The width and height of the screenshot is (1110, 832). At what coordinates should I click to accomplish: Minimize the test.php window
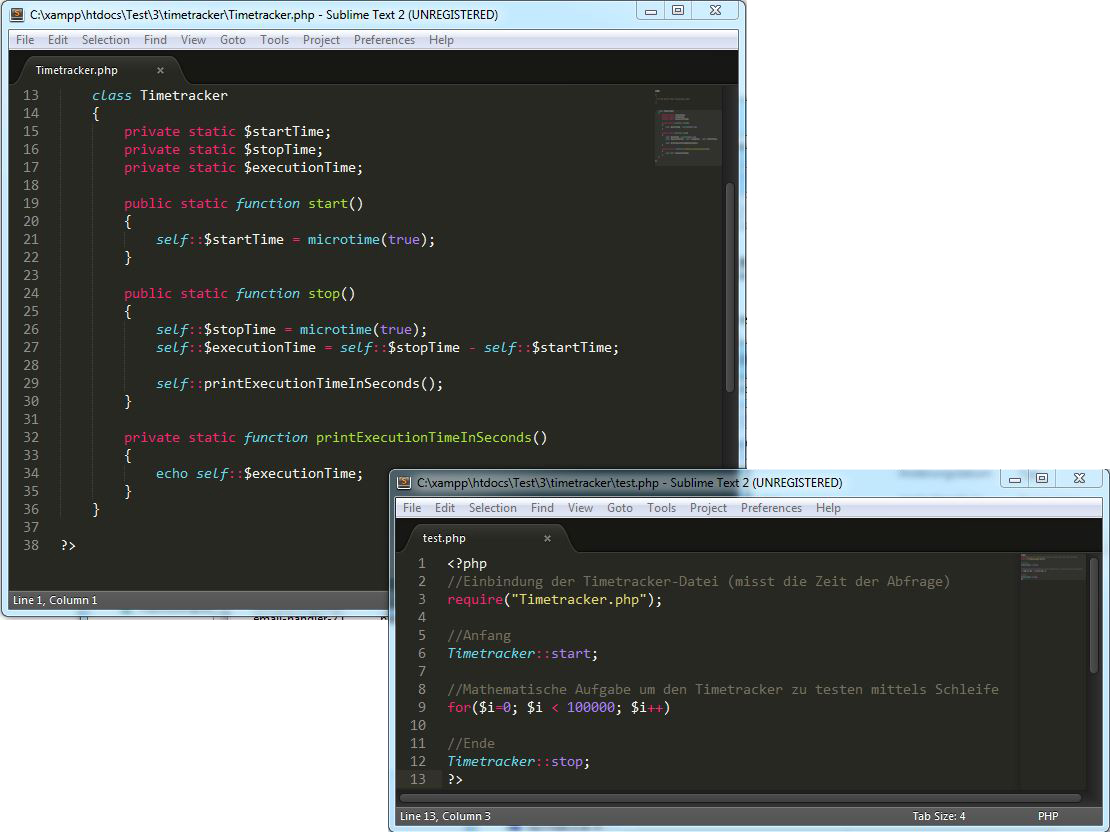tap(1014, 479)
